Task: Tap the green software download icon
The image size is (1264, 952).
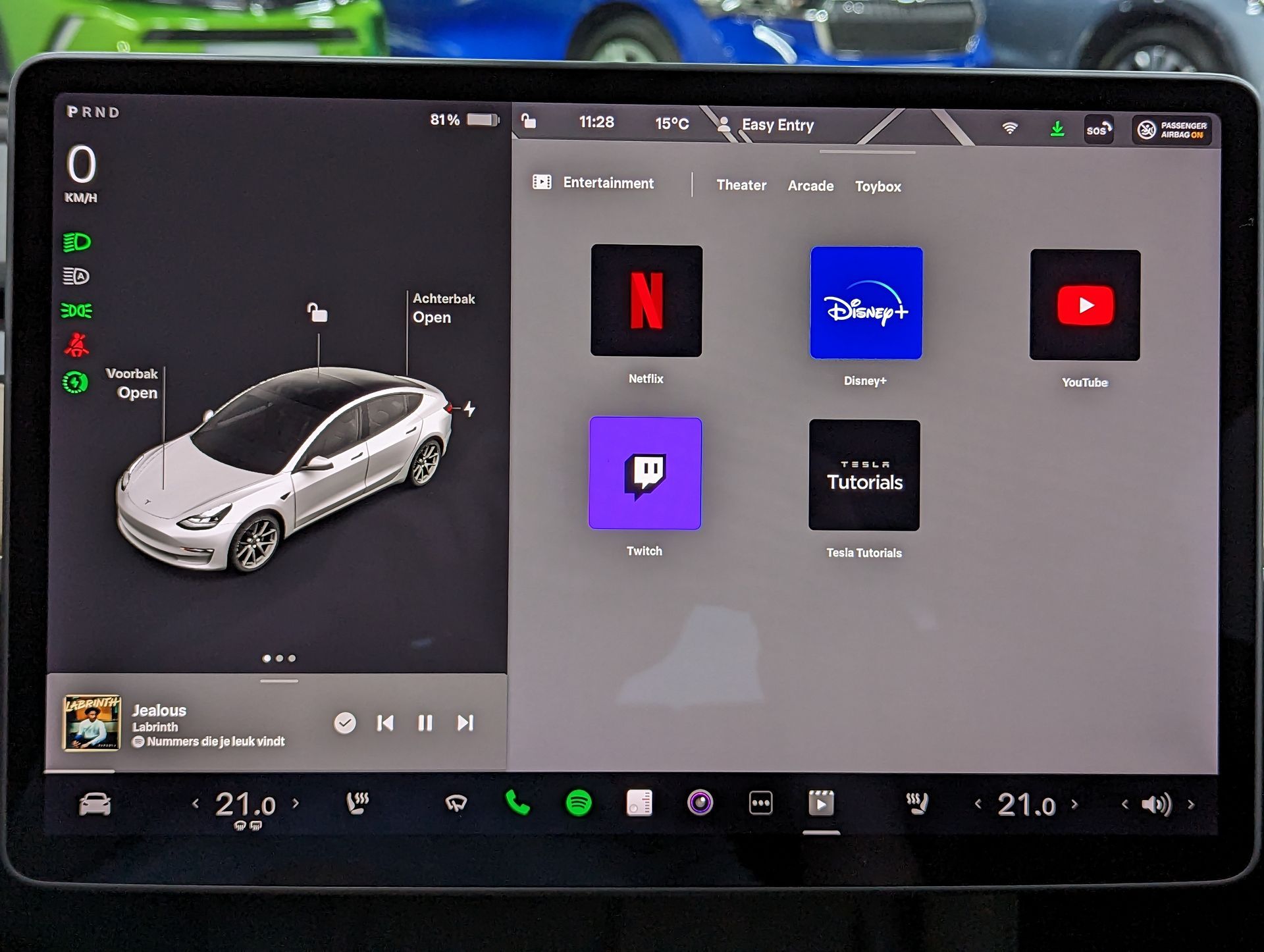Action: [x=1057, y=128]
